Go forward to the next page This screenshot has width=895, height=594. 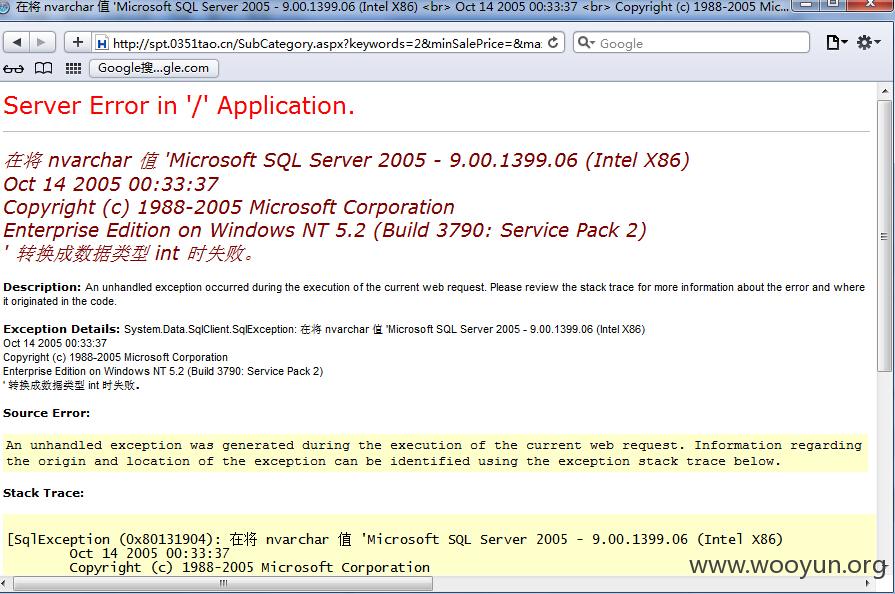pyautogui.click(x=42, y=42)
